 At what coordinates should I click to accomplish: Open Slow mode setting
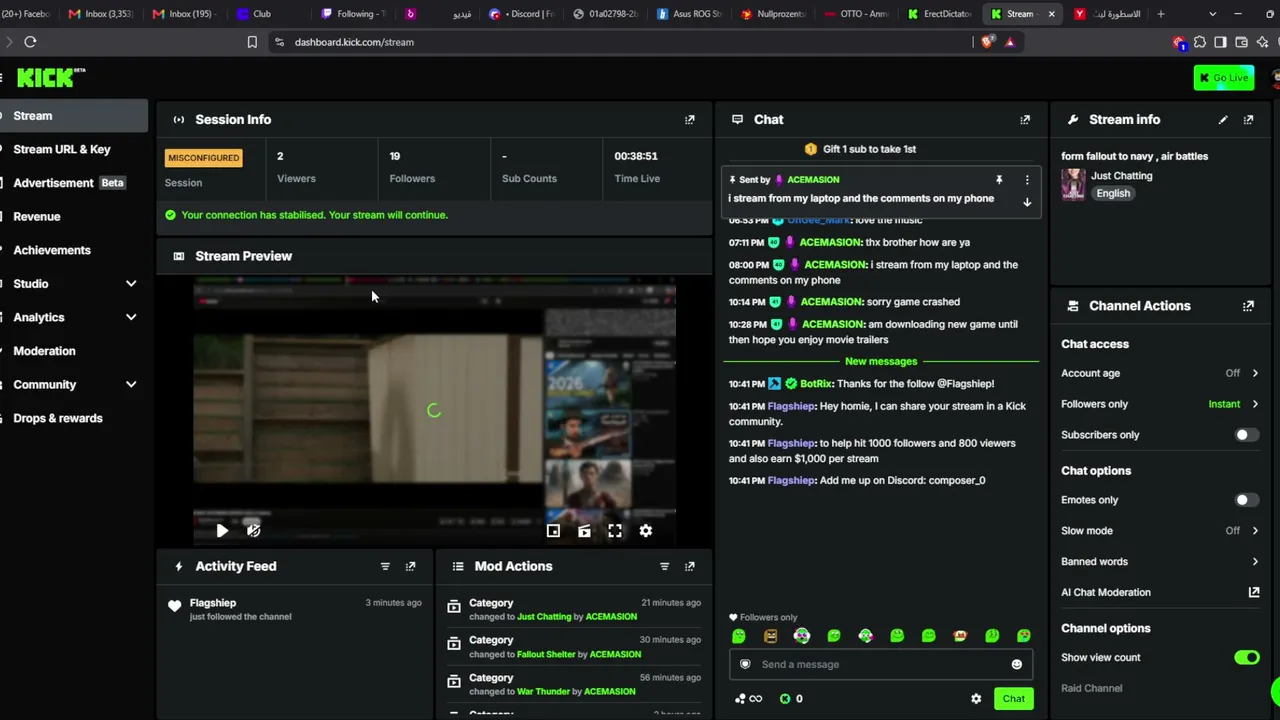click(1160, 531)
